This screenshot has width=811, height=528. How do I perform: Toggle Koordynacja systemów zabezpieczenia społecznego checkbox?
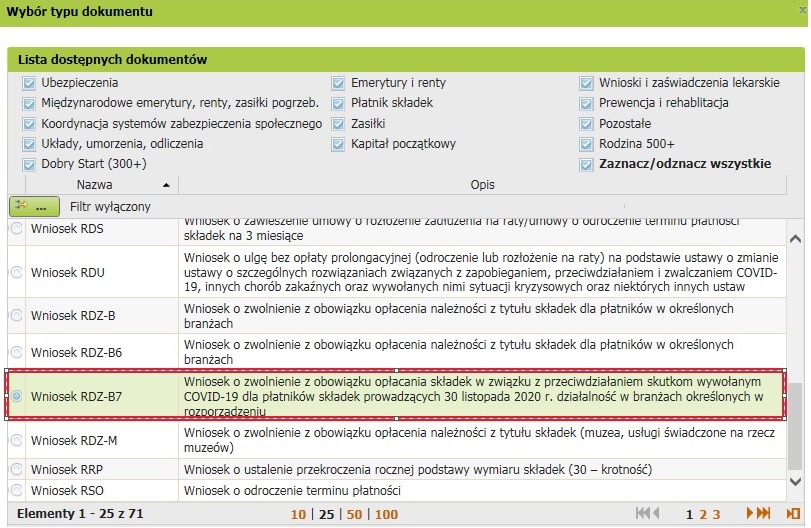pos(29,124)
